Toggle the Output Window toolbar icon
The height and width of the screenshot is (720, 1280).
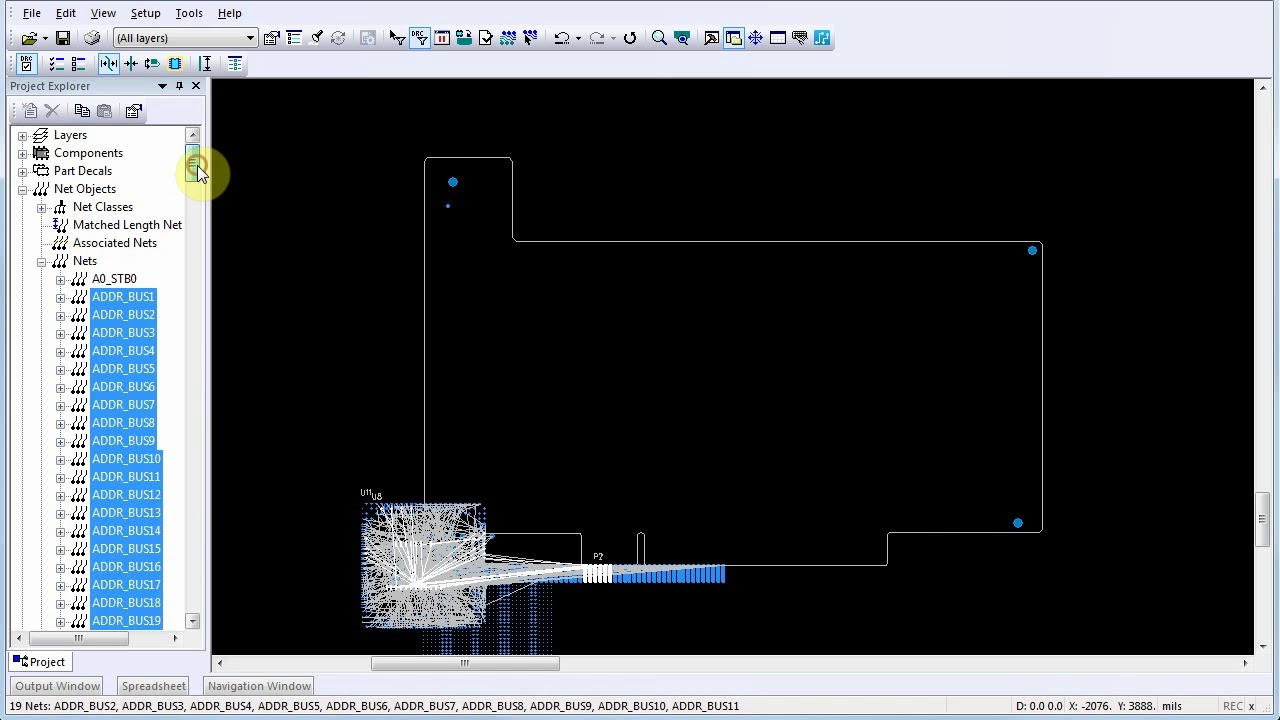click(711, 38)
